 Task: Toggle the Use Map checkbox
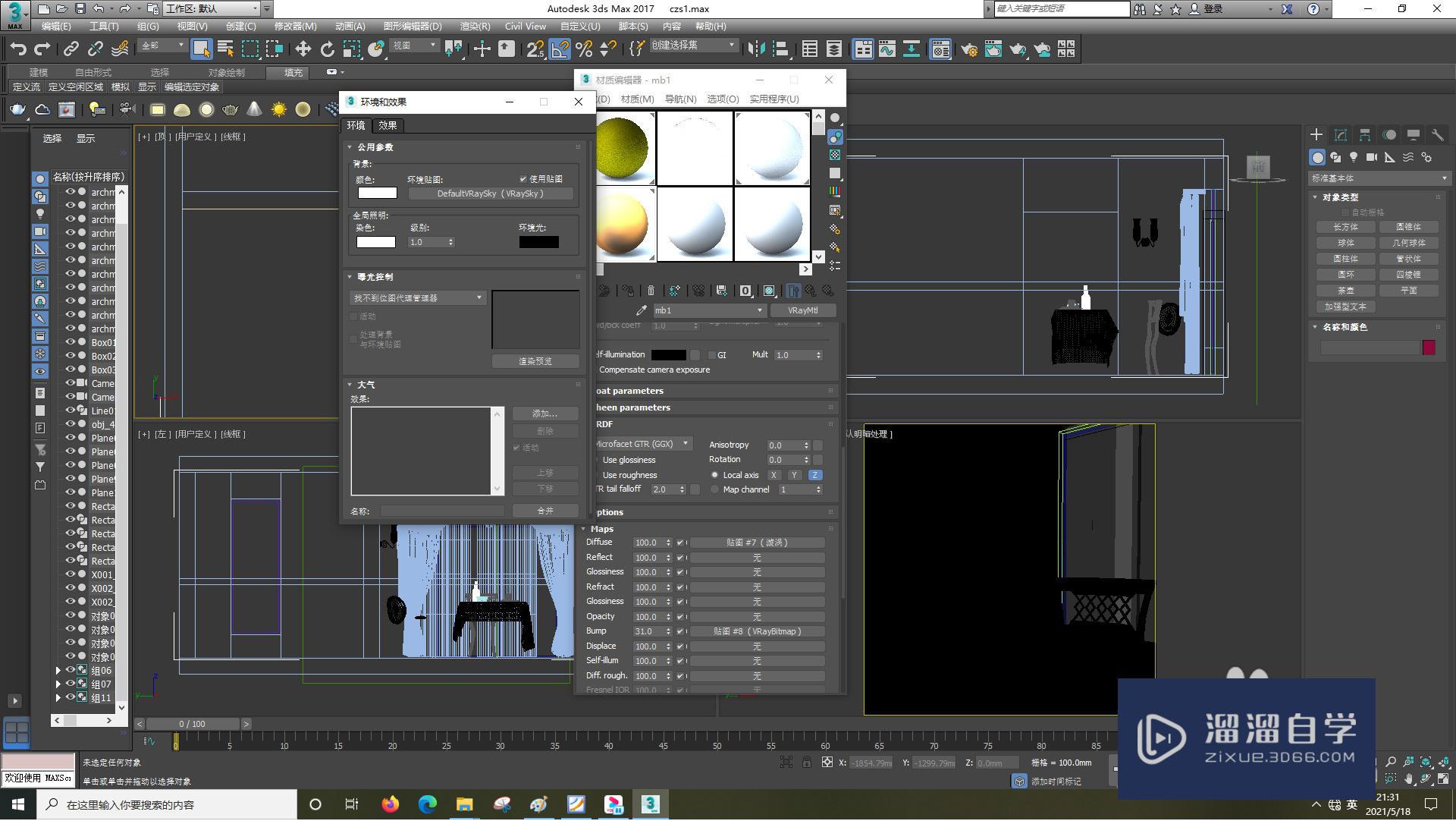[523, 179]
